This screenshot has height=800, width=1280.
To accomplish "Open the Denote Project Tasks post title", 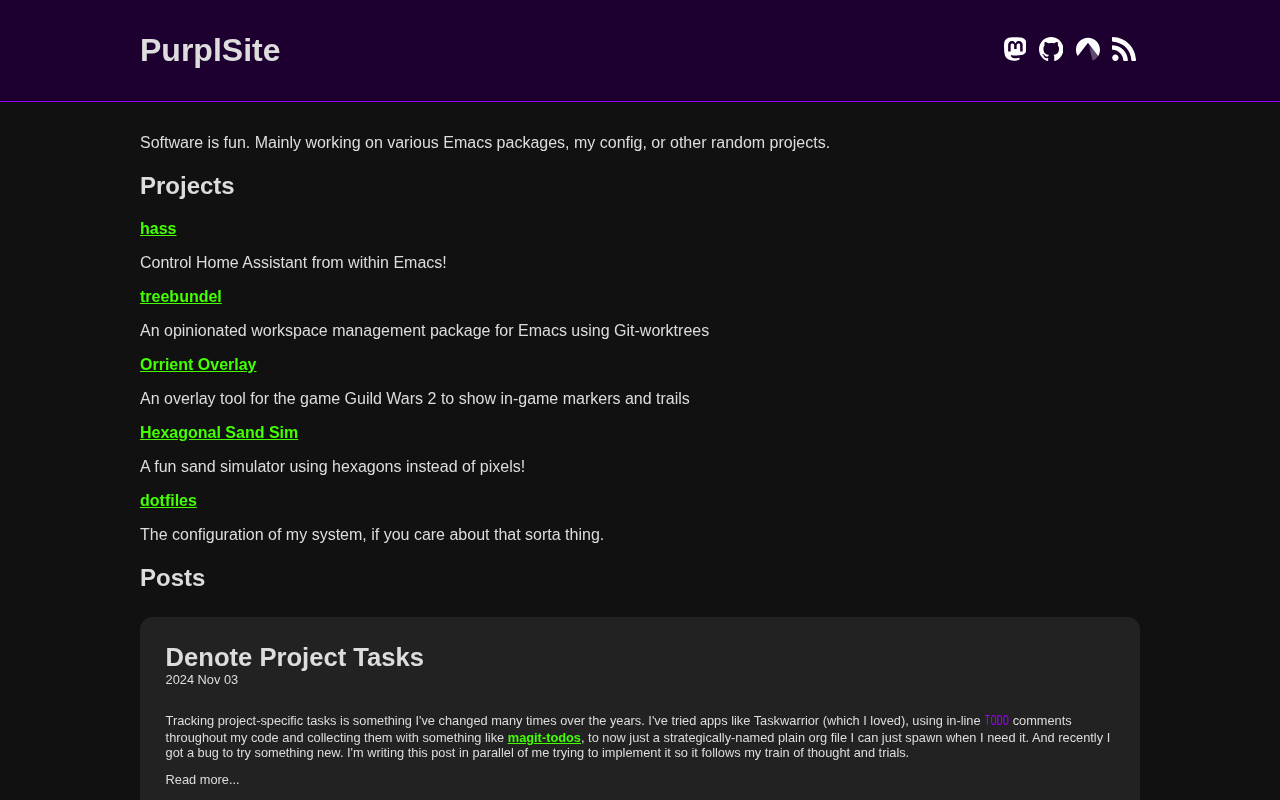I will pos(294,657).
